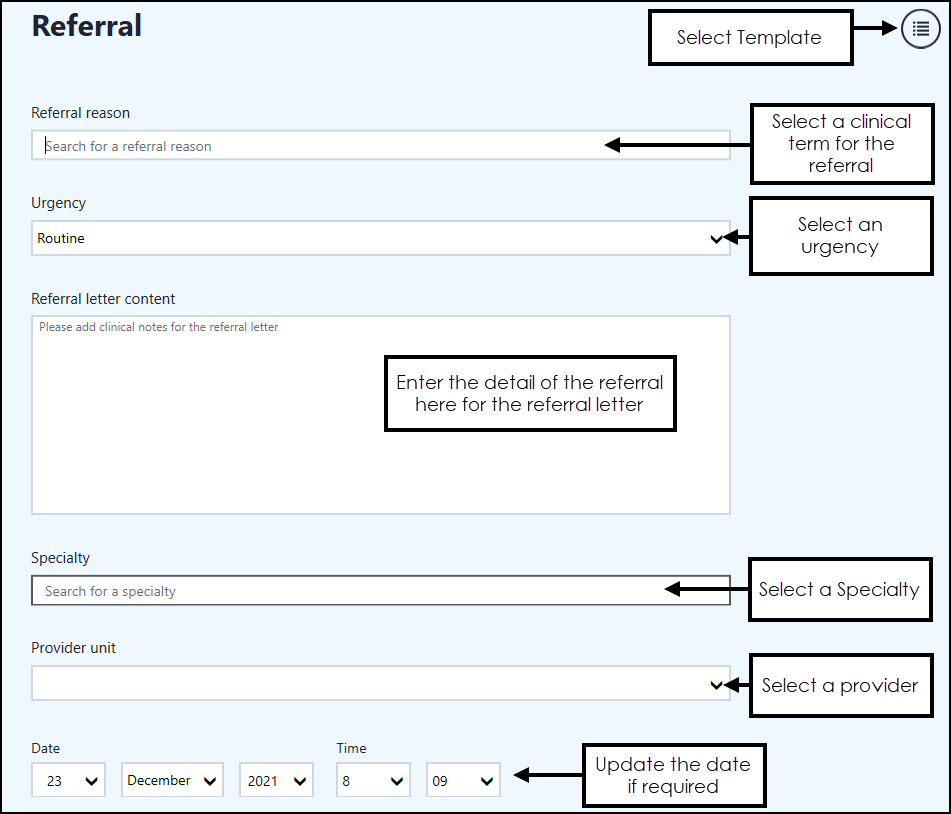The width and height of the screenshot is (951, 814).
Task: Click the Referral letter content label
Action: (103, 299)
